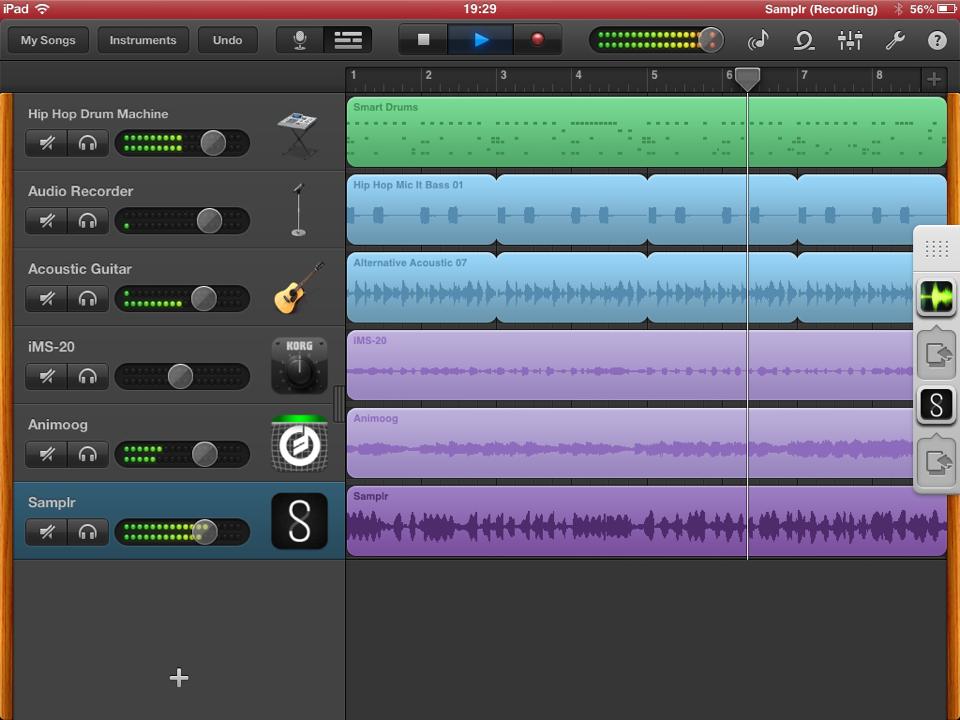Select the drum machine instrument icon
960x720 pixels.
(x=298, y=134)
